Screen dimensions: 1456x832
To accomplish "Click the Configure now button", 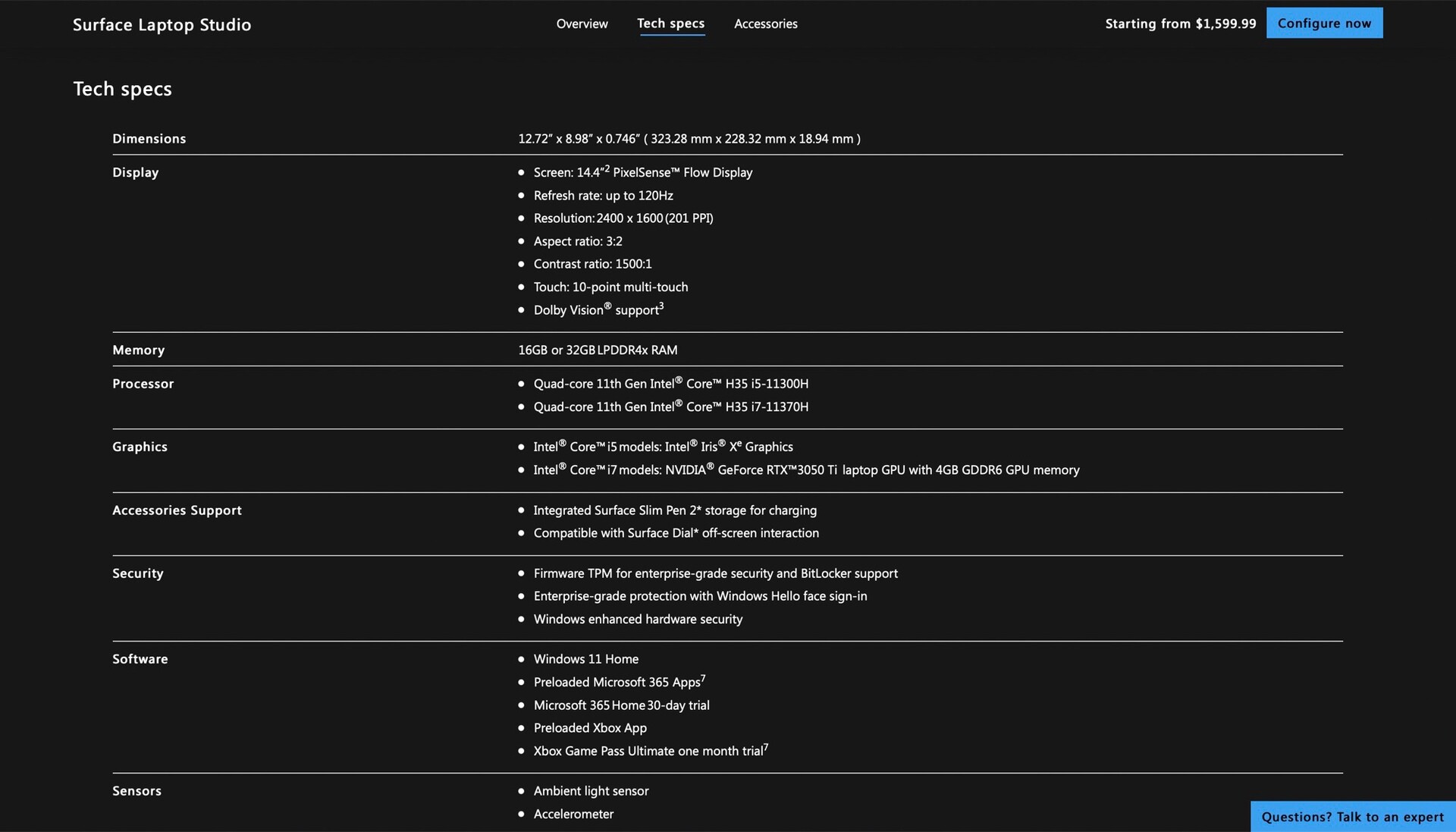I will [x=1324, y=23].
